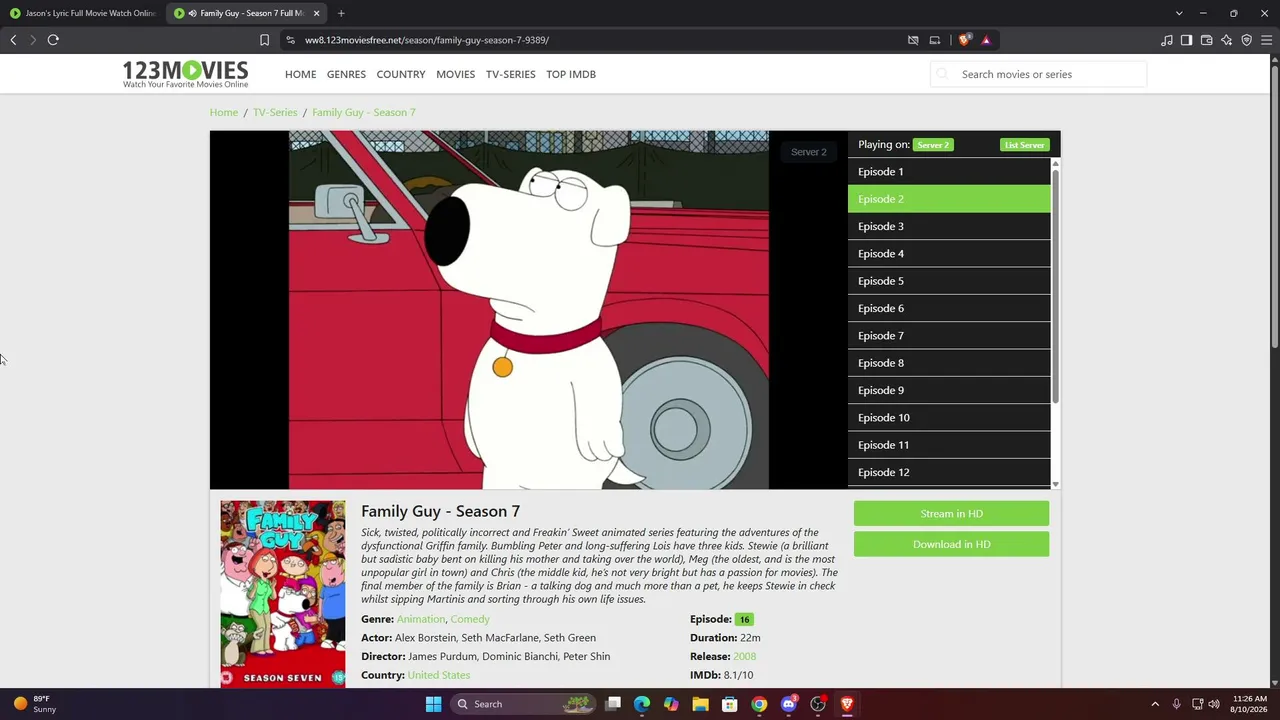
Task: Click the Family Guy - Season 7 breadcrumb
Action: click(x=363, y=112)
